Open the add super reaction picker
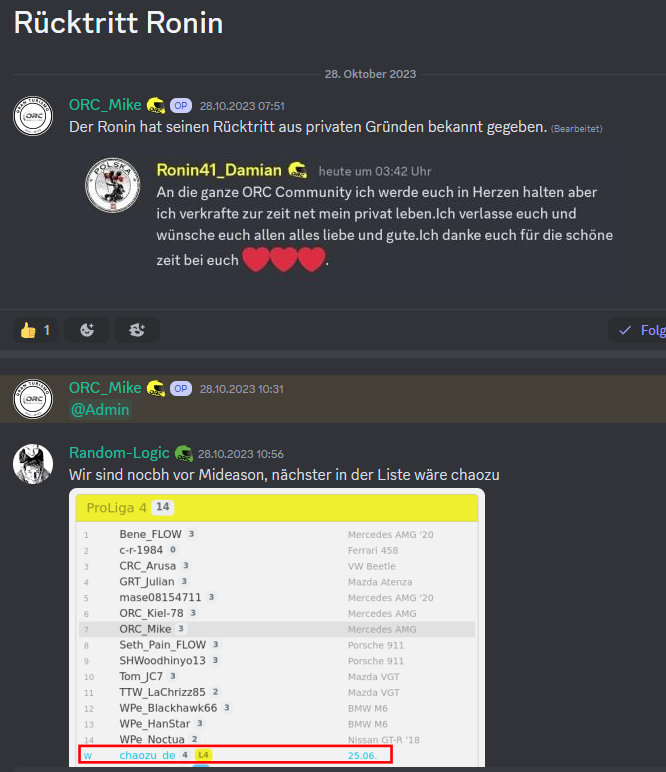 click(x=137, y=330)
